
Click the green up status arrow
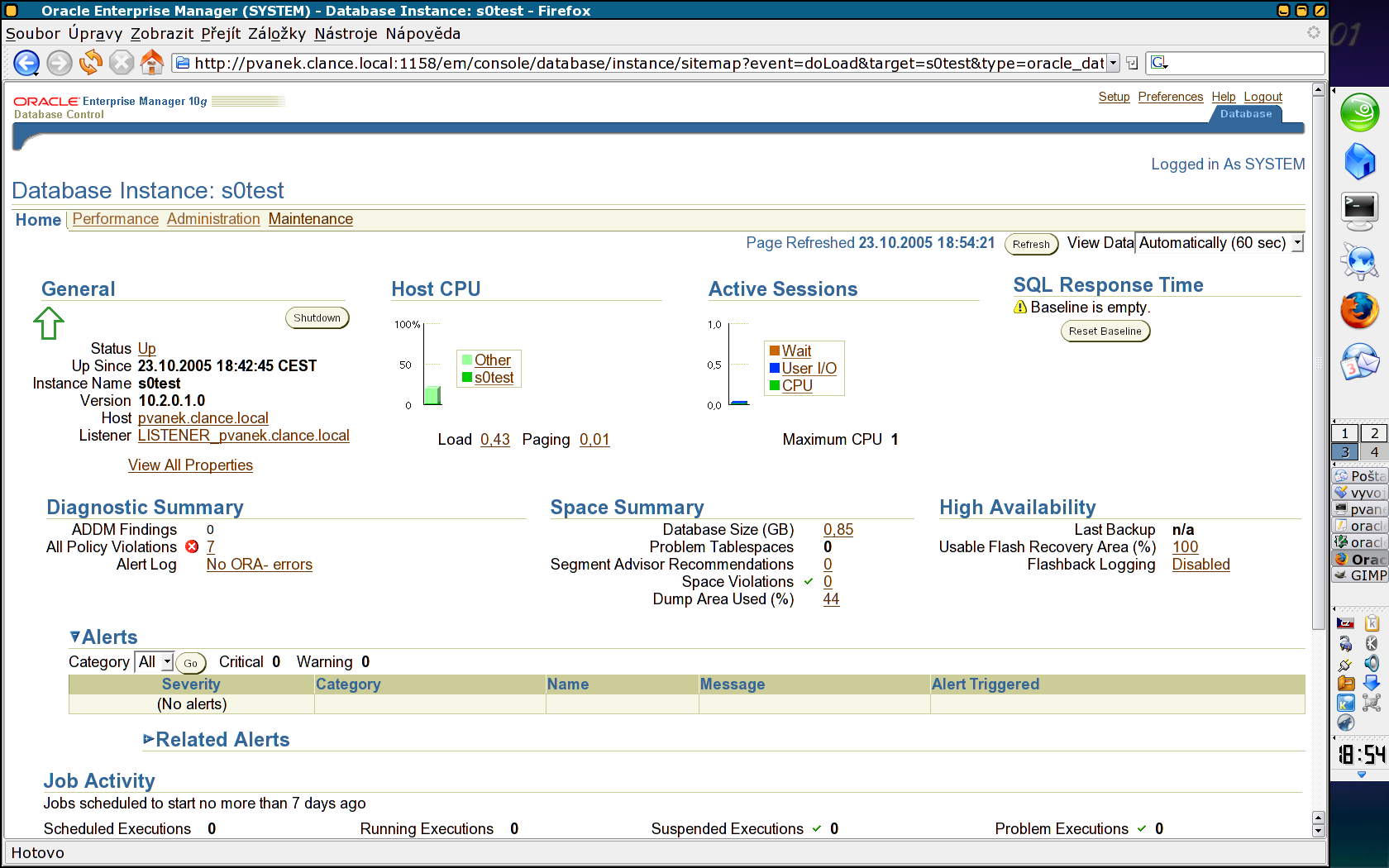[49, 323]
